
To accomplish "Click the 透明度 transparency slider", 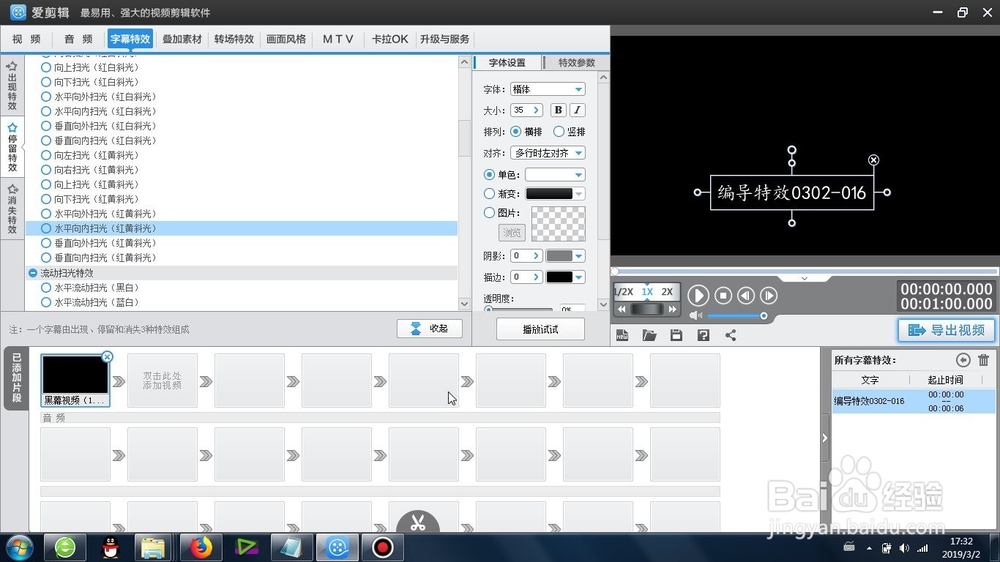I will (x=520, y=309).
